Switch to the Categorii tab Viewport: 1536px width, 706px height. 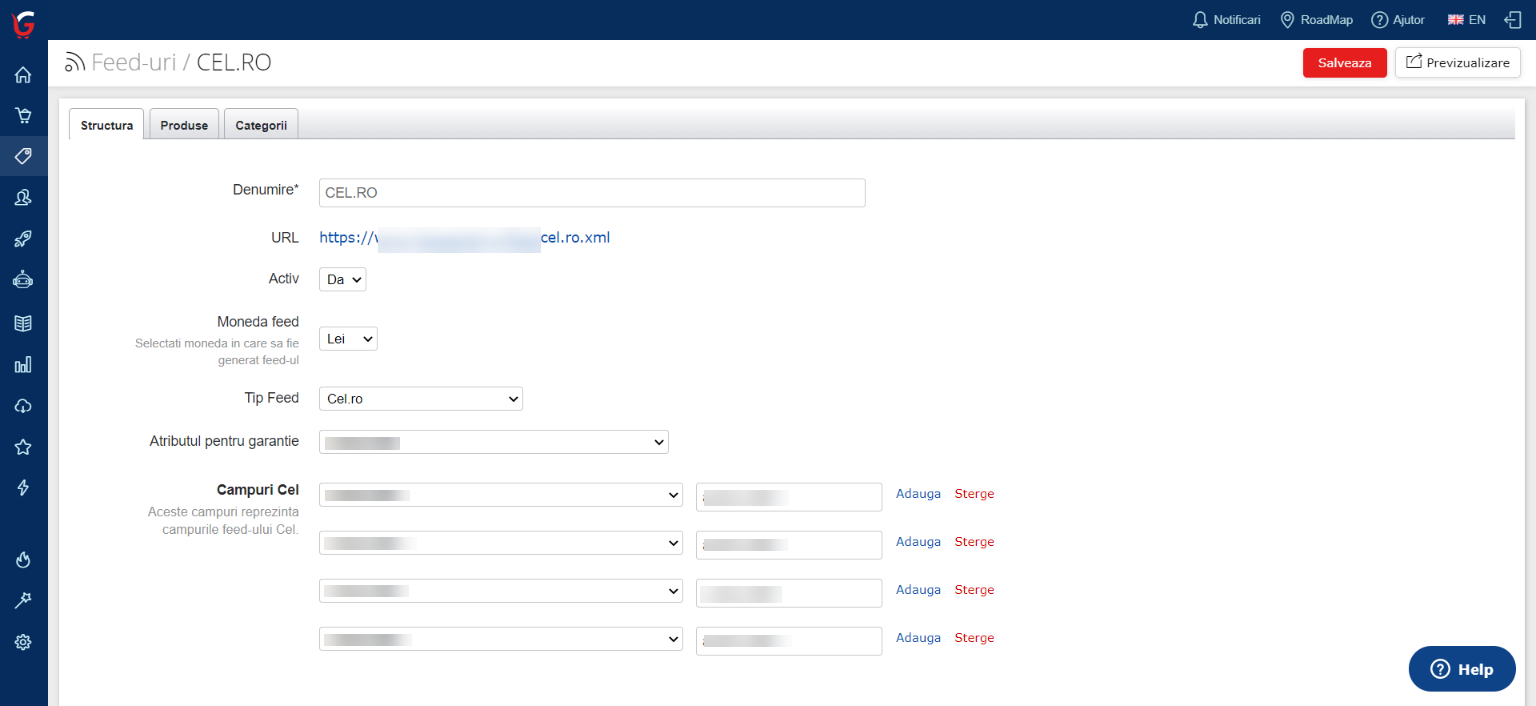tap(261, 125)
